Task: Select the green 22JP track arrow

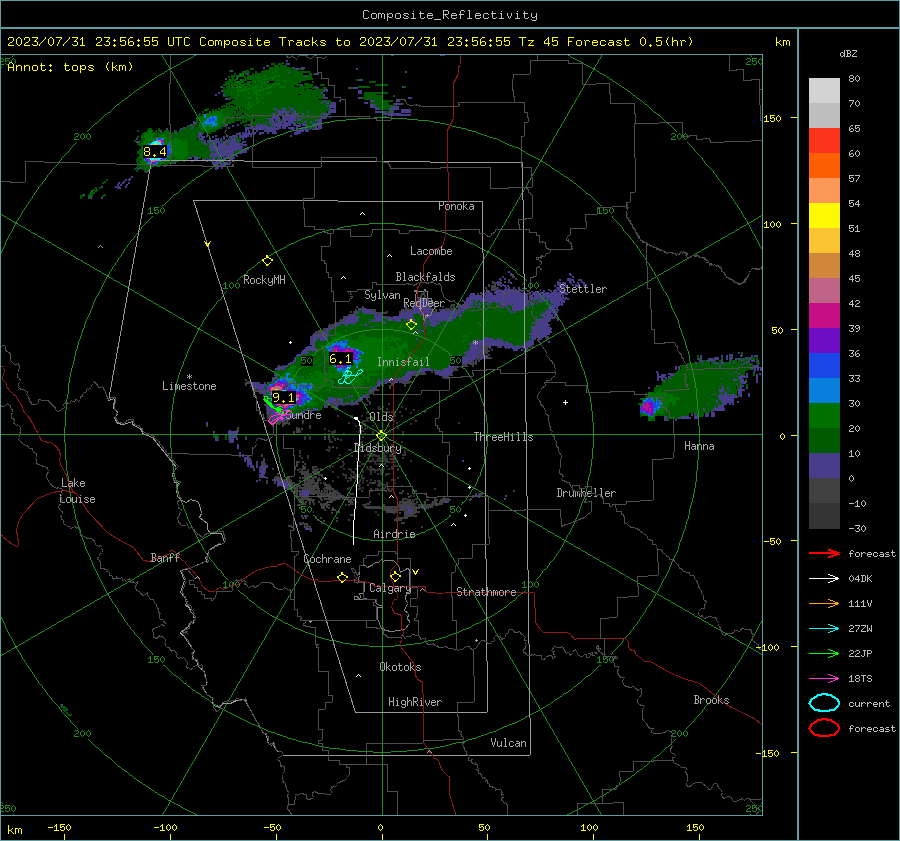Action: [x=824, y=653]
